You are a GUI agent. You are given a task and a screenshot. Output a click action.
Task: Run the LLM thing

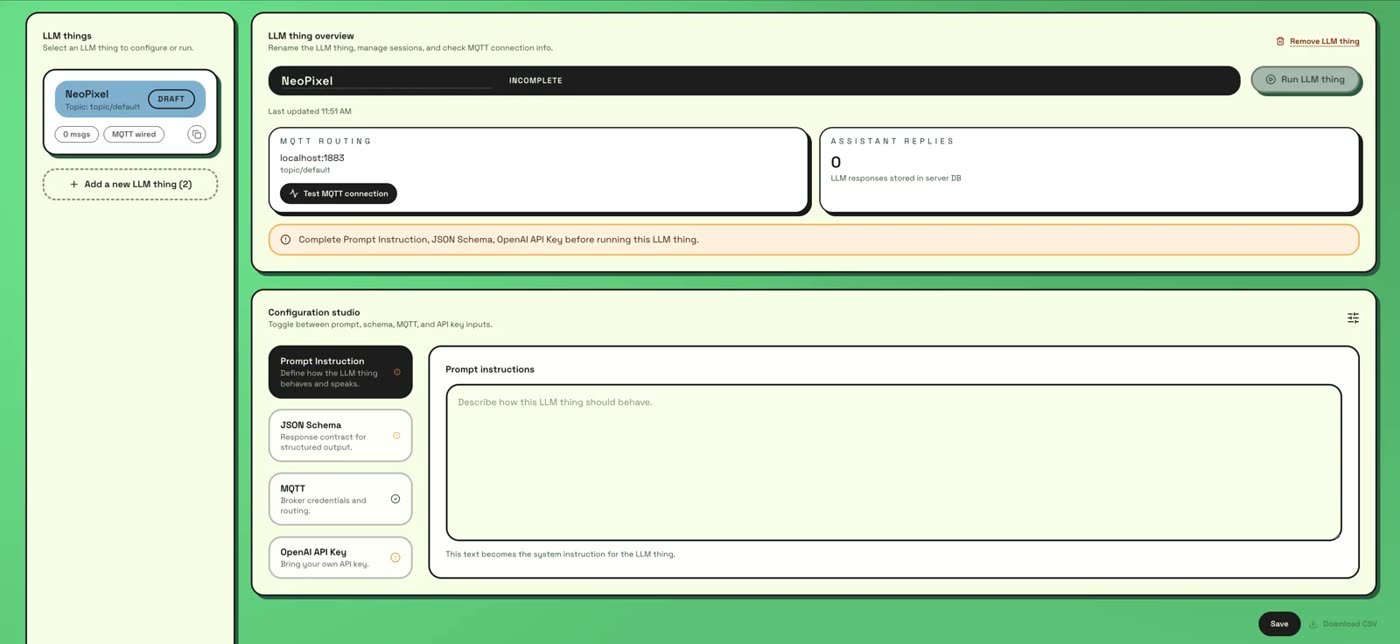pyautogui.click(x=1305, y=80)
